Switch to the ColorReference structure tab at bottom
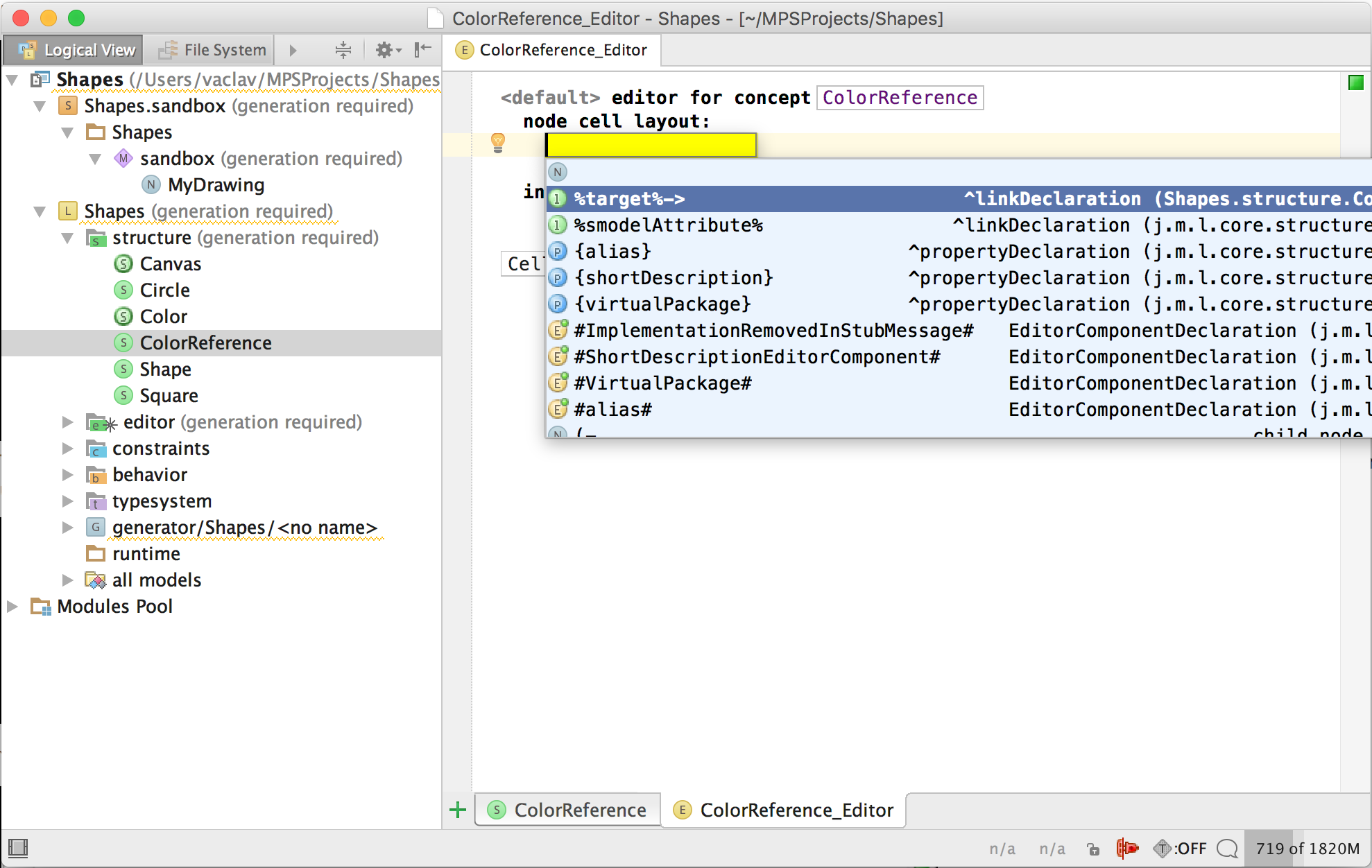The height and width of the screenshot is (868, 1372). click(x=567, y=810)
